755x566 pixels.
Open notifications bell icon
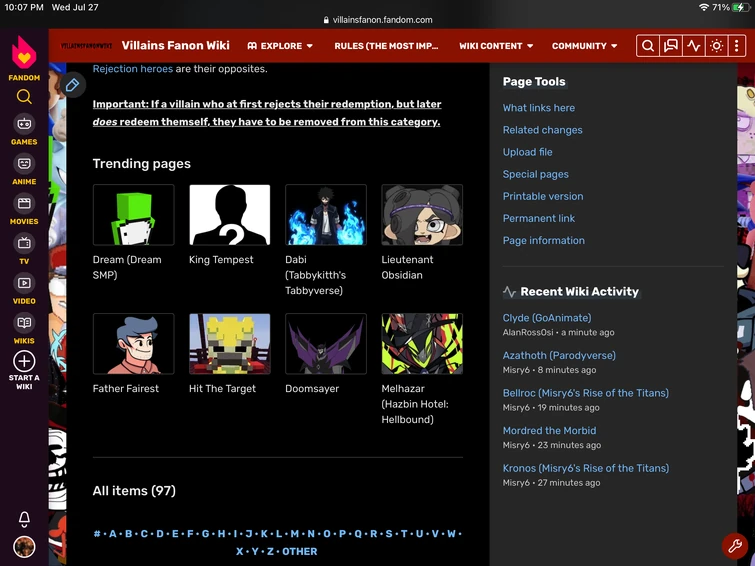[24, 519]
